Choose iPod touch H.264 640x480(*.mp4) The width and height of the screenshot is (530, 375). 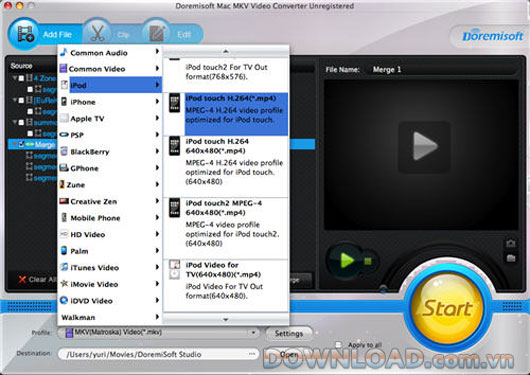[x=226, y=167]
